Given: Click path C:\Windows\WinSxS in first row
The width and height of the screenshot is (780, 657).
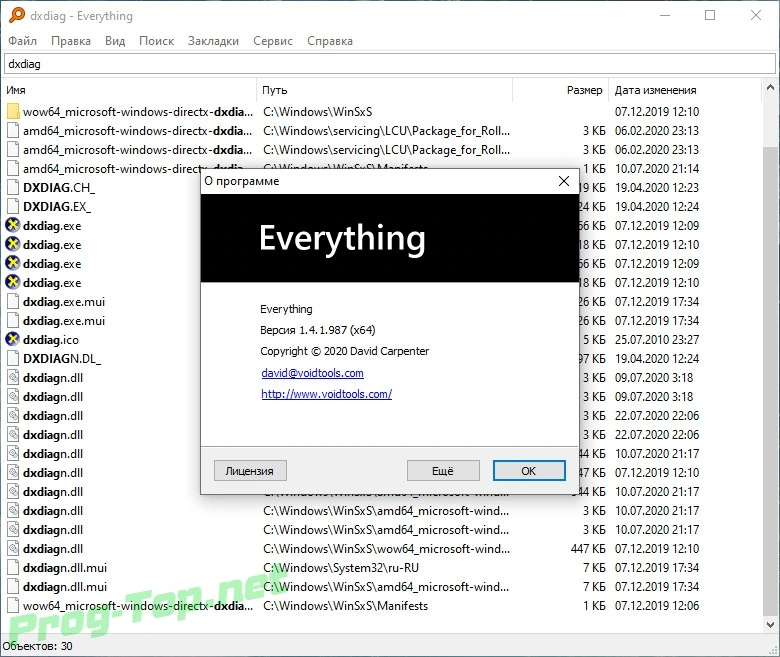Looking at the screenshot, I should pyautogui.click(x=317, y=111).
